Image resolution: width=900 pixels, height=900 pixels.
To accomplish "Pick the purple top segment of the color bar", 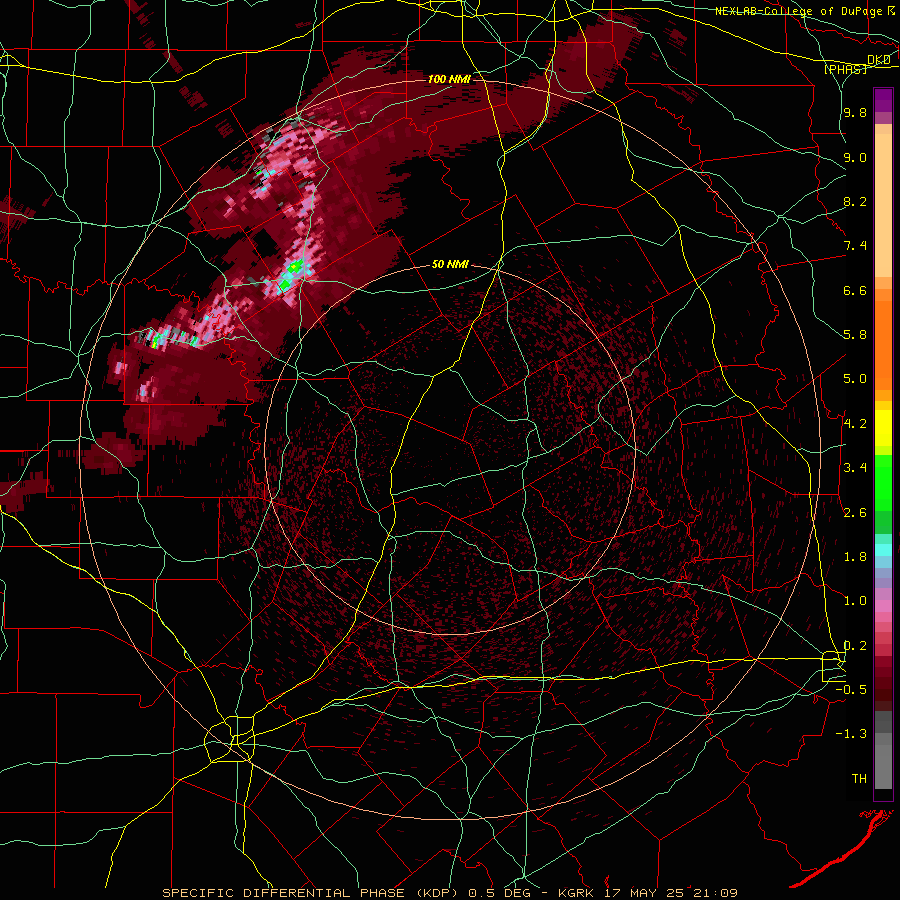I will coord(883,100).
